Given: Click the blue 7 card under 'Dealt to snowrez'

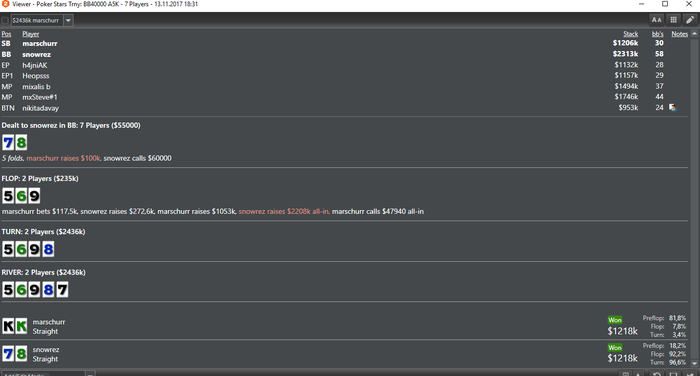Looking at the screenshot, I should click(x=8, y=143).
